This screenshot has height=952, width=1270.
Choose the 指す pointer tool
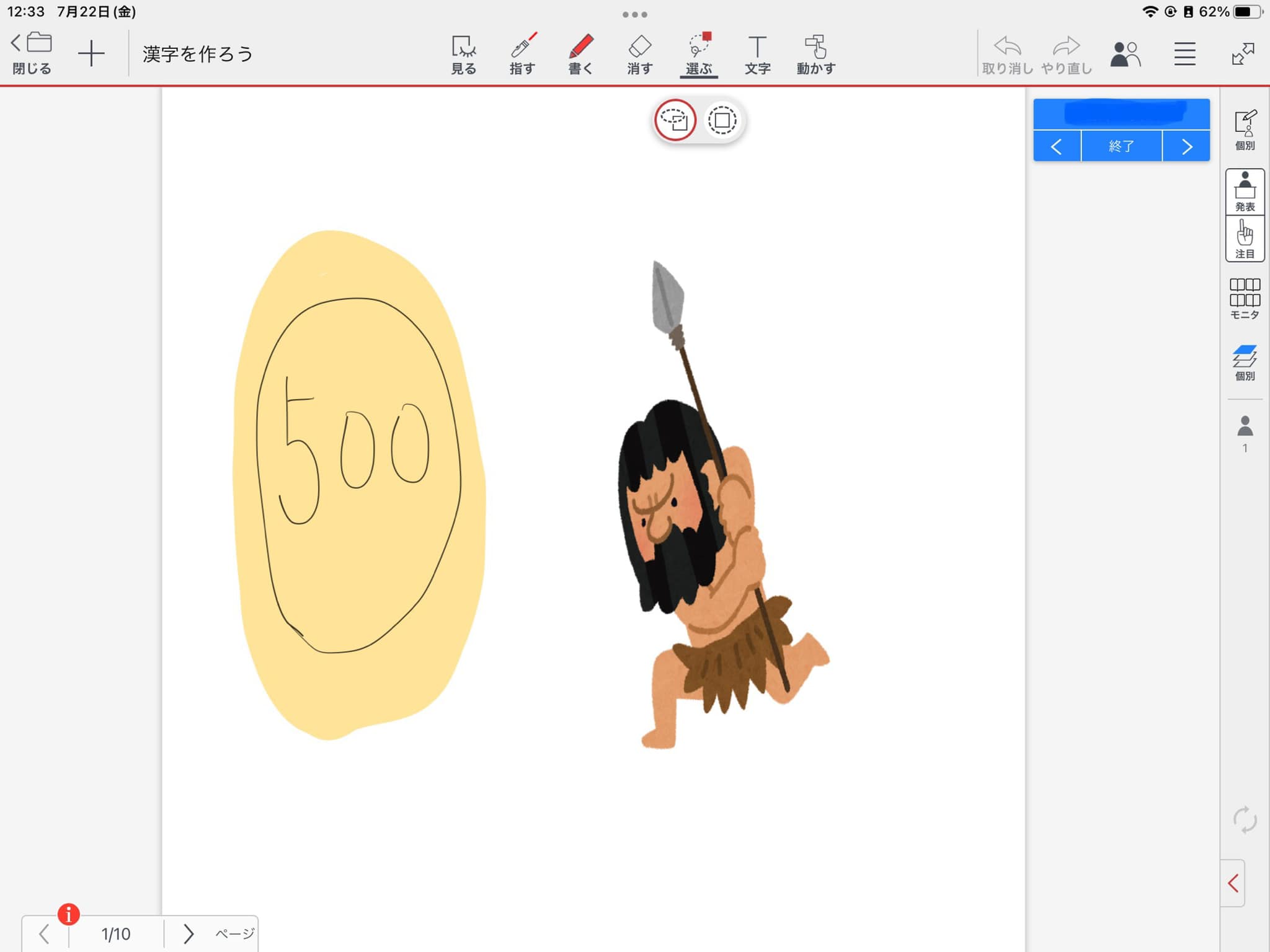point(522,55)
